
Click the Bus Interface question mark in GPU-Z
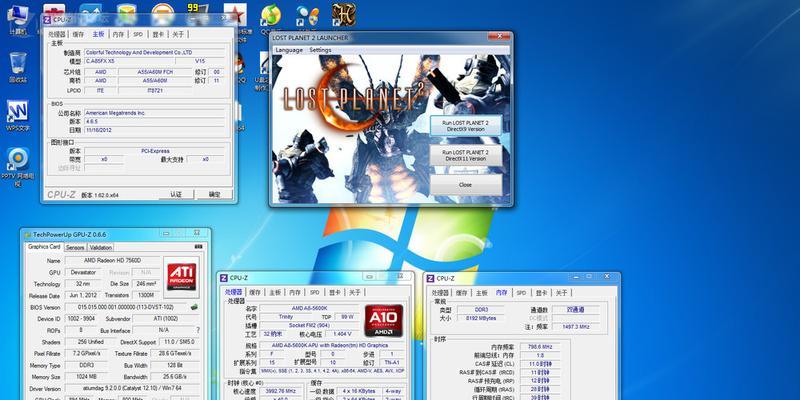click(198, 330)
